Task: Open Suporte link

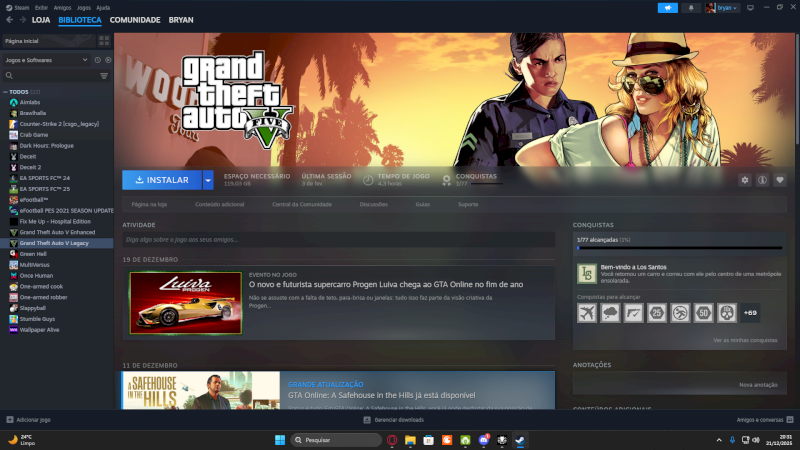Action: [x=468, y=204]
